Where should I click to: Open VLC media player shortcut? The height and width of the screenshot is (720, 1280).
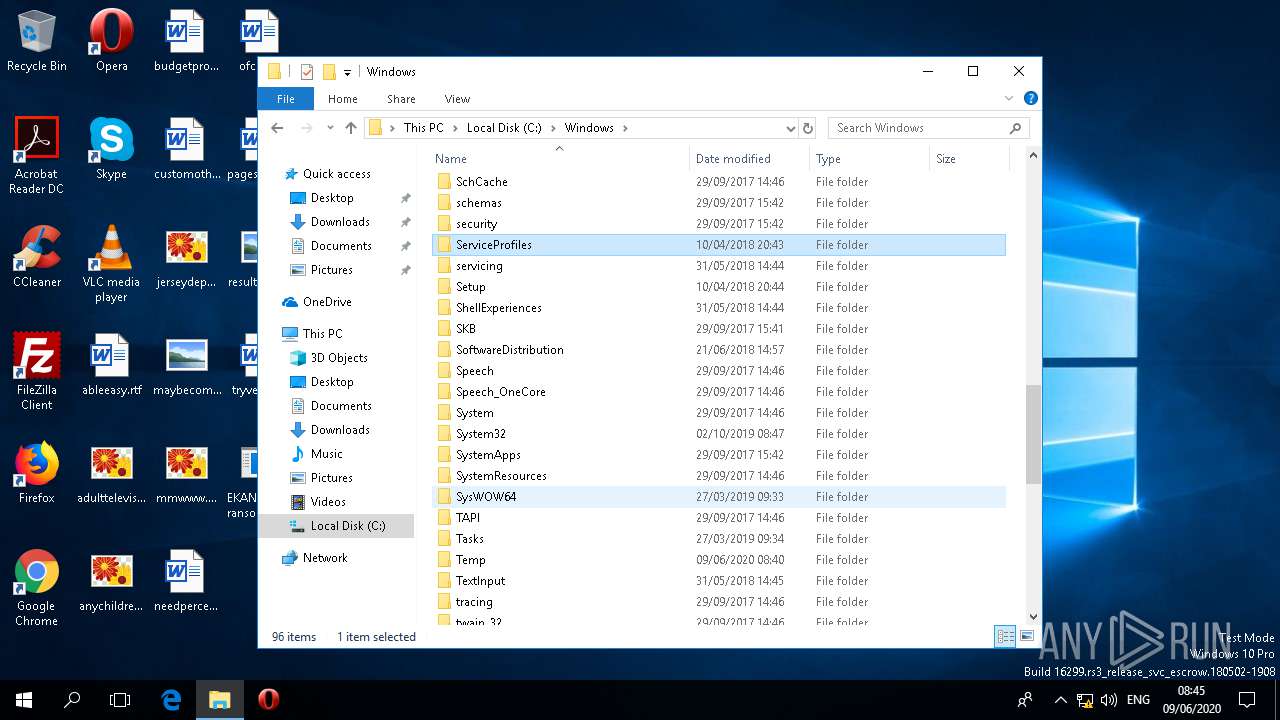(111, 263)
